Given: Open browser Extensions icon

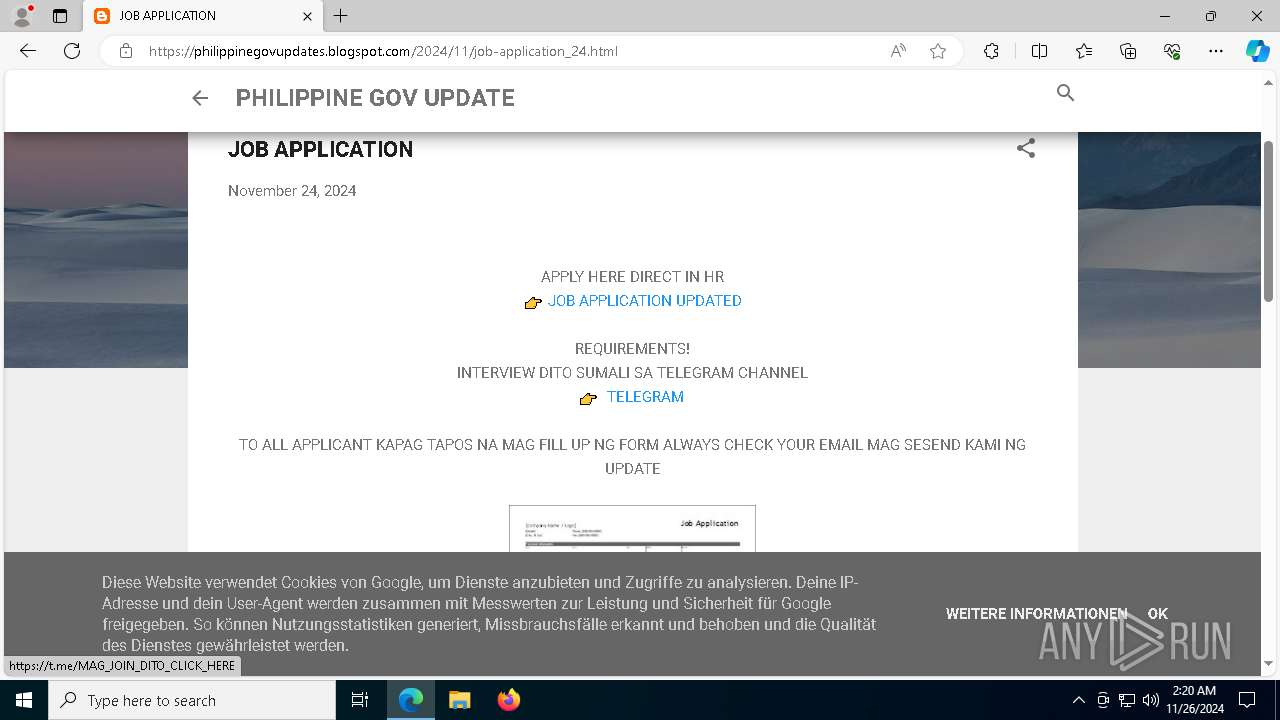Looking at the screenshot, I should point(991,51).
